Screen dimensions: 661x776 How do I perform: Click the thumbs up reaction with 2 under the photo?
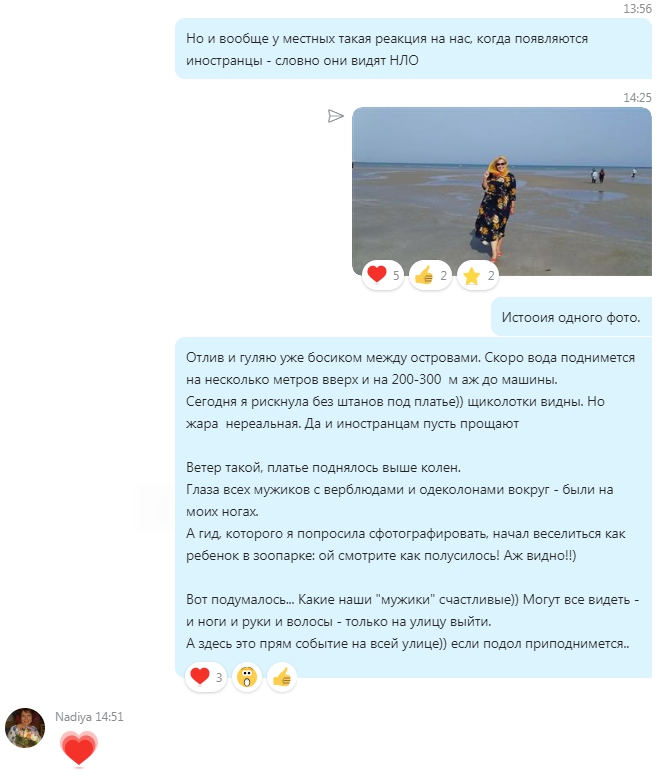coord(430,275)
